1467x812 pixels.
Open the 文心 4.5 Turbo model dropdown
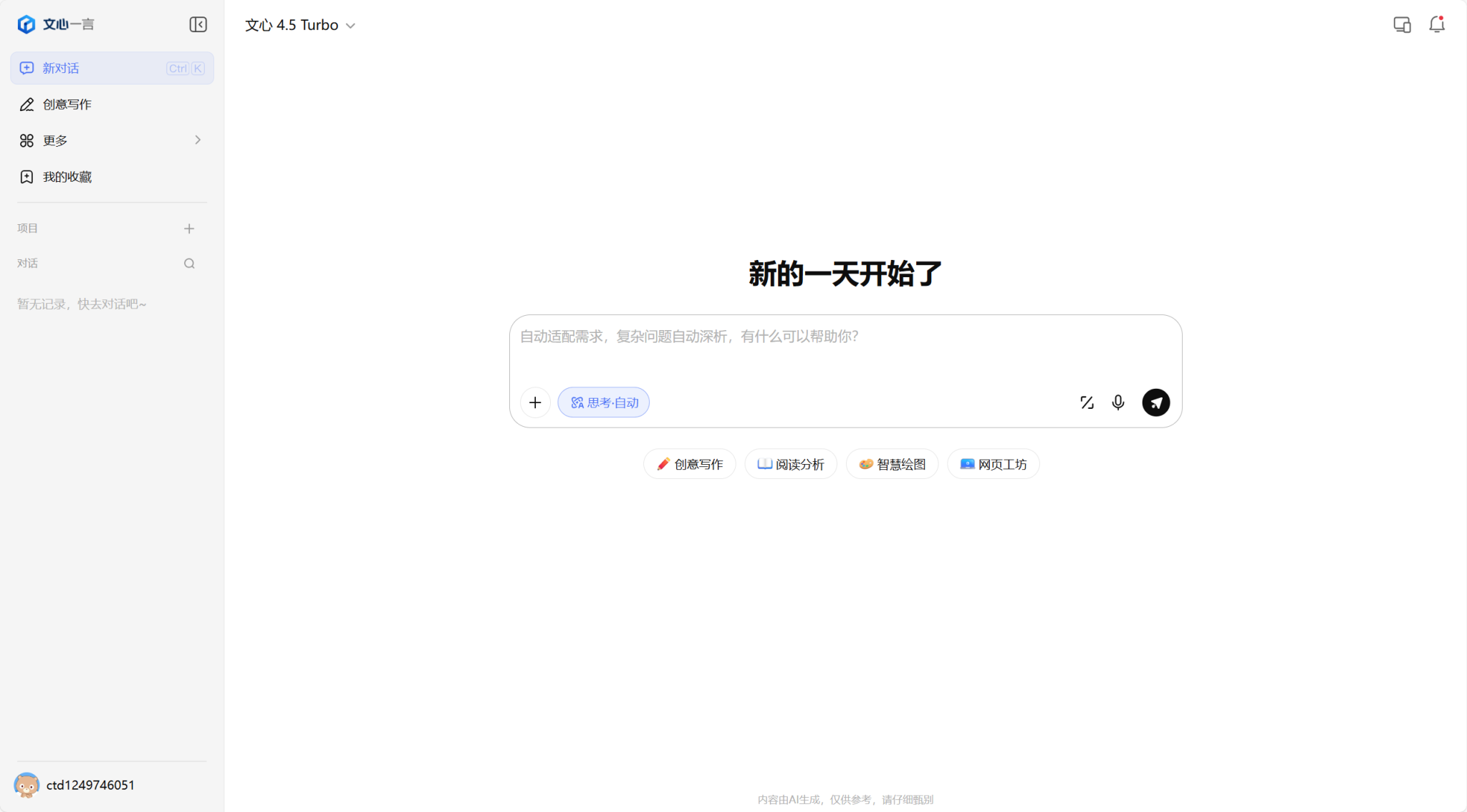(300, 25)
